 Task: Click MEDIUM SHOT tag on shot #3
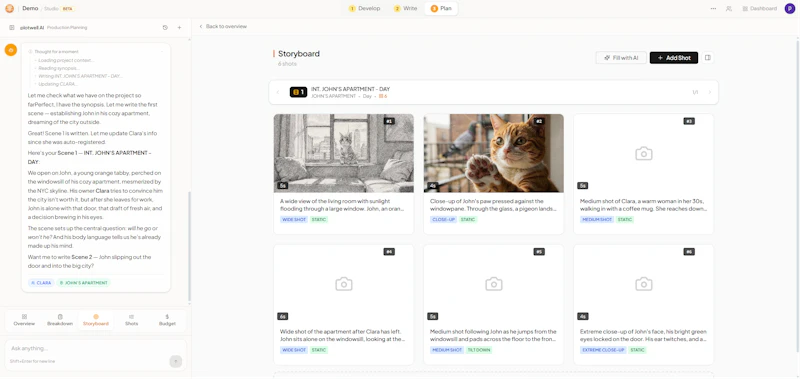pyautogui.click(x=597, y=220)
